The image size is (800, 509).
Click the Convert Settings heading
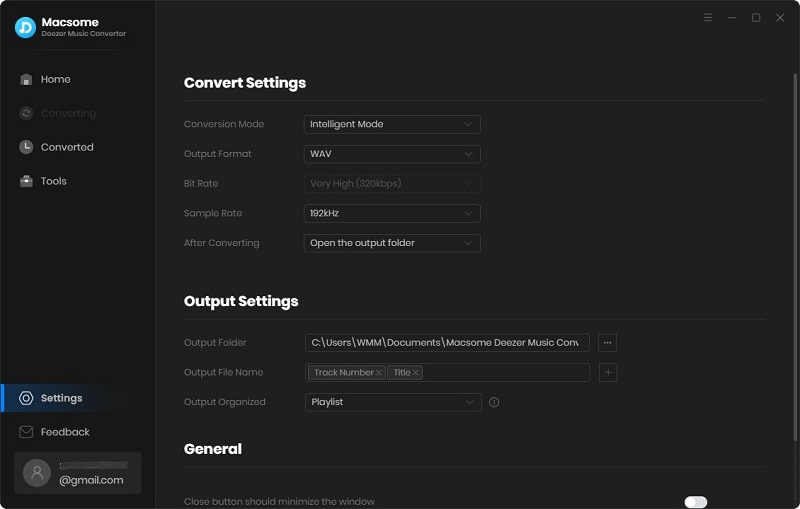pos(245,83)
